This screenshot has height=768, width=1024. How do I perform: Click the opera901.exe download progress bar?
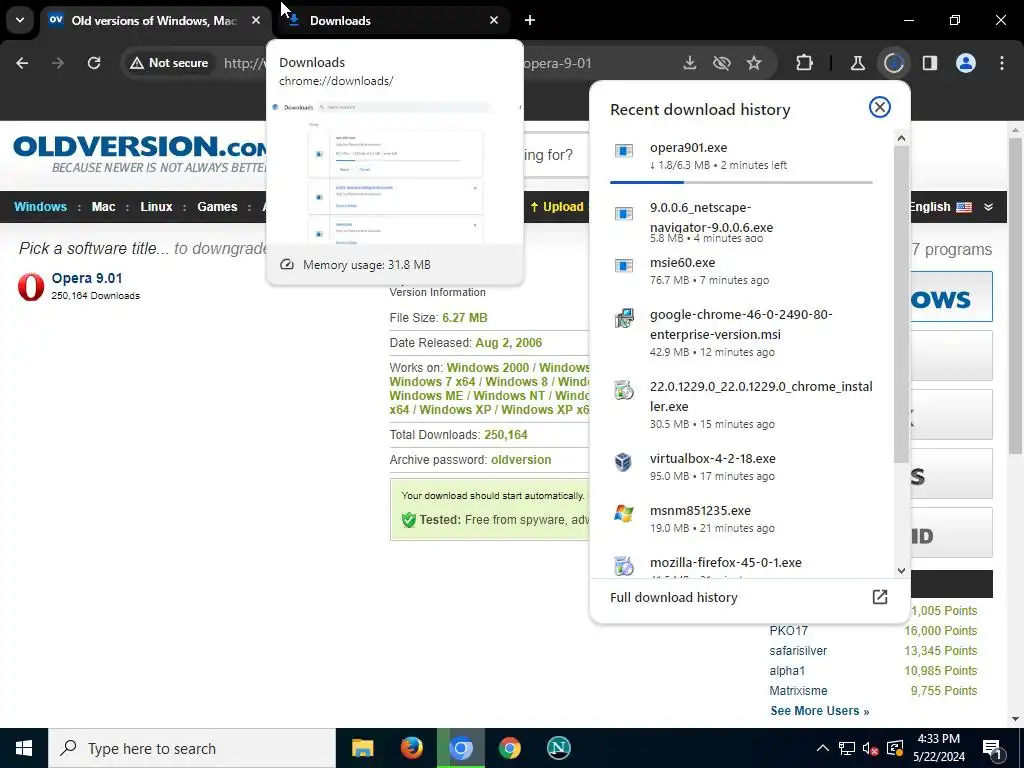point(741,182)
